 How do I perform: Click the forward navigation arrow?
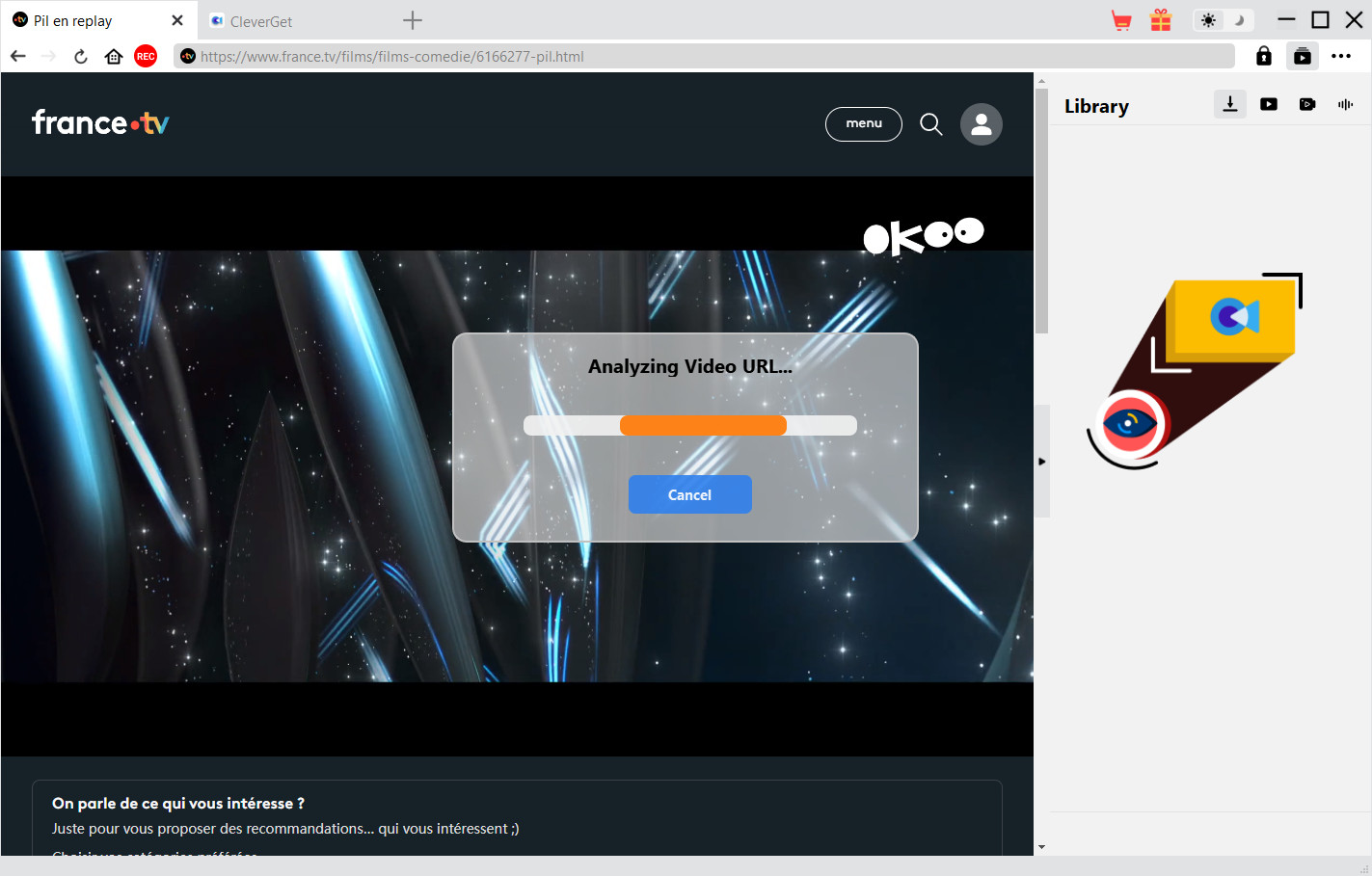(x=49, y=56)
